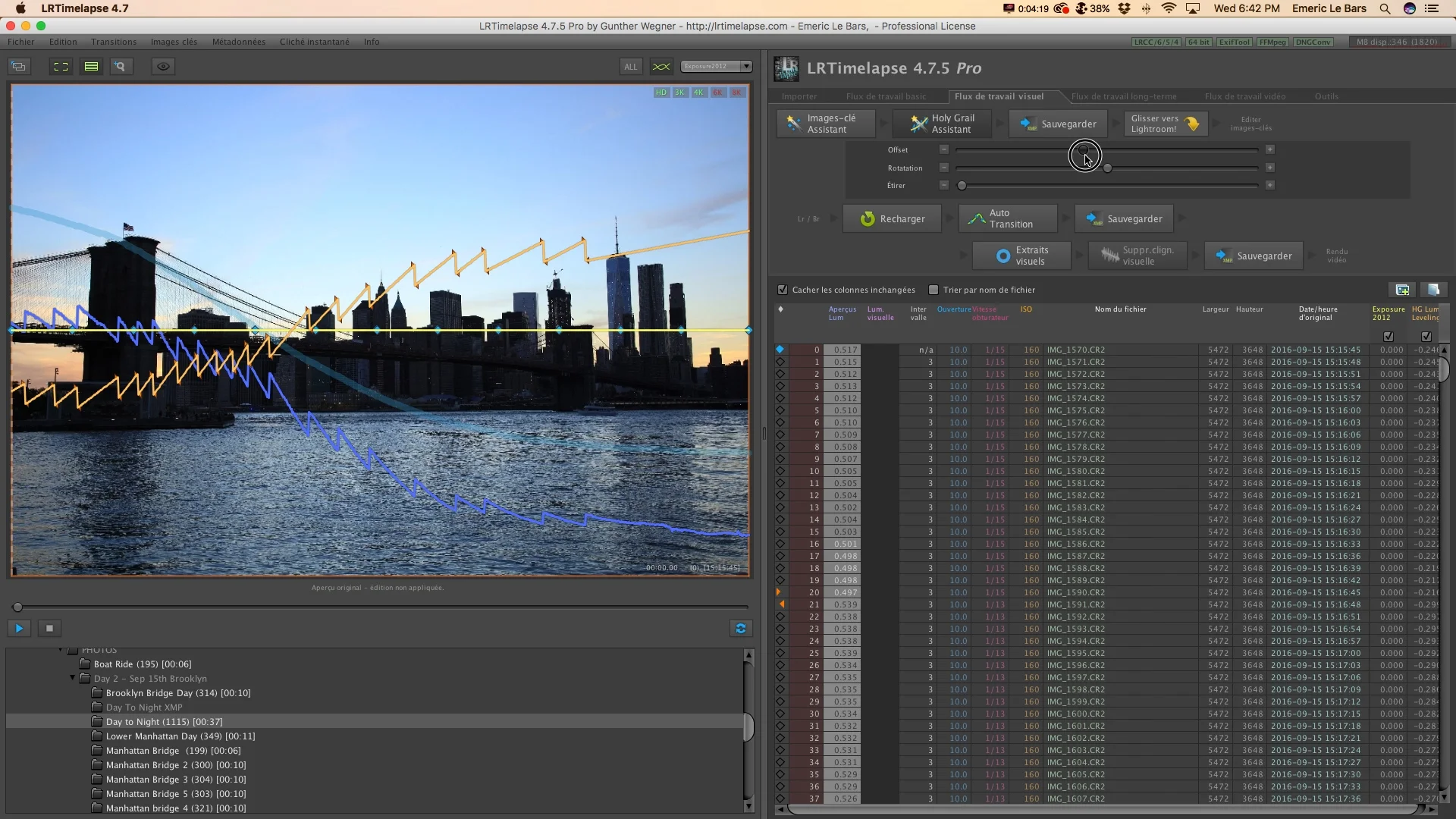Toggle the fullscreen preview icon
Image resolution: width=1456 pixels, height=819 pixels.
(x=61, y=67)
